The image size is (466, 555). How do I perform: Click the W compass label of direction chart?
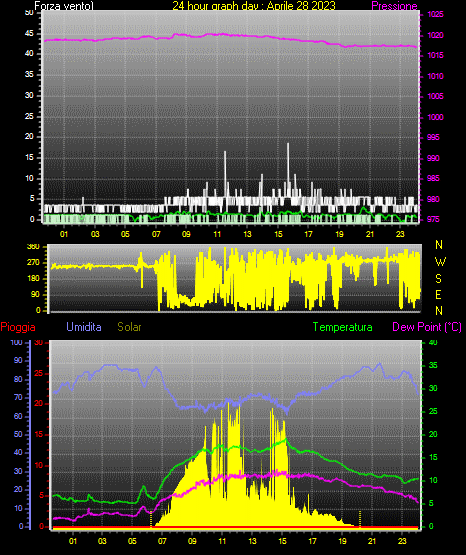pos(440,262)
